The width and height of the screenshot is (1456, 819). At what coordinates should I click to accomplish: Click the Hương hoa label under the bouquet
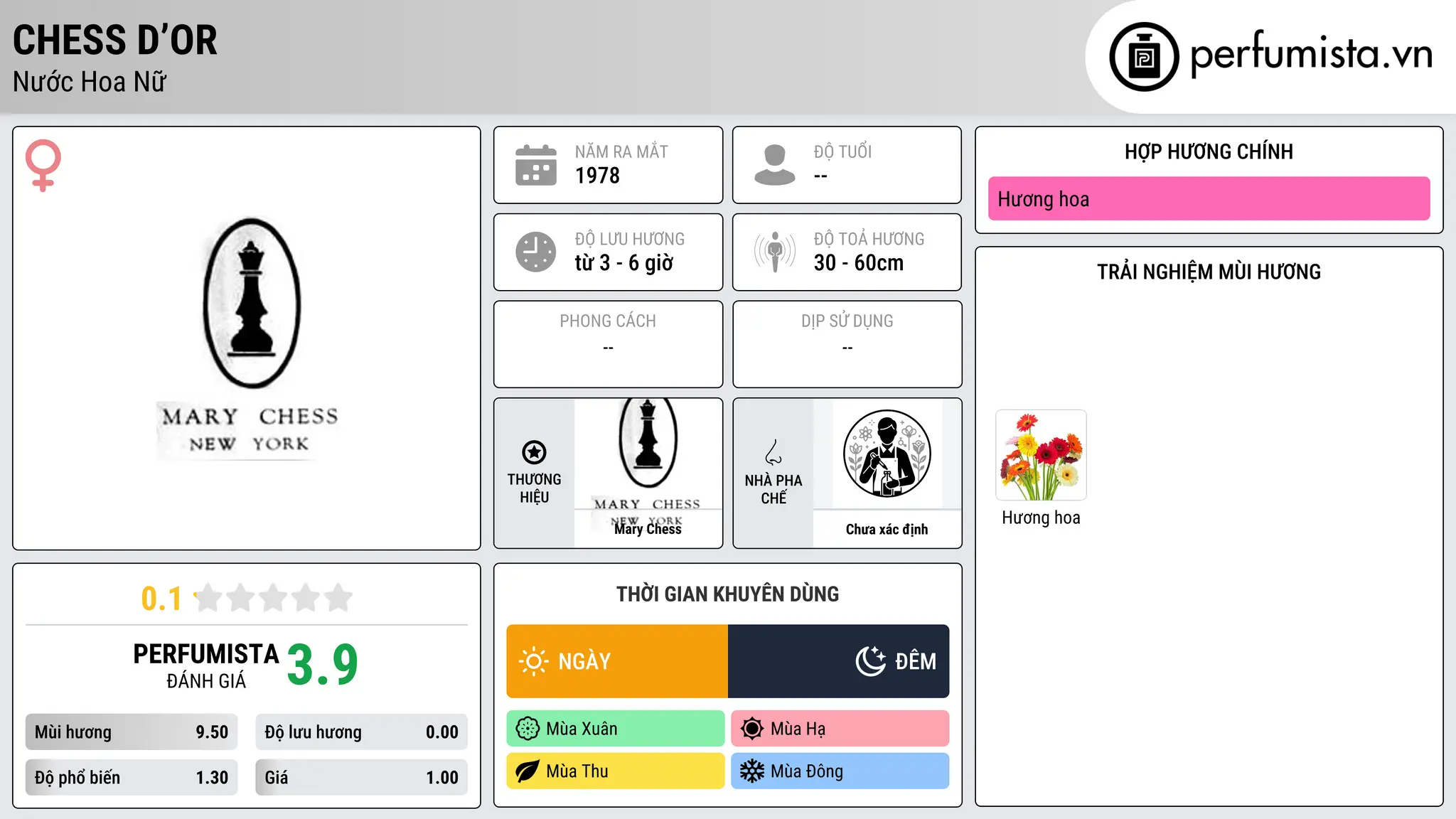(1041, 518)
